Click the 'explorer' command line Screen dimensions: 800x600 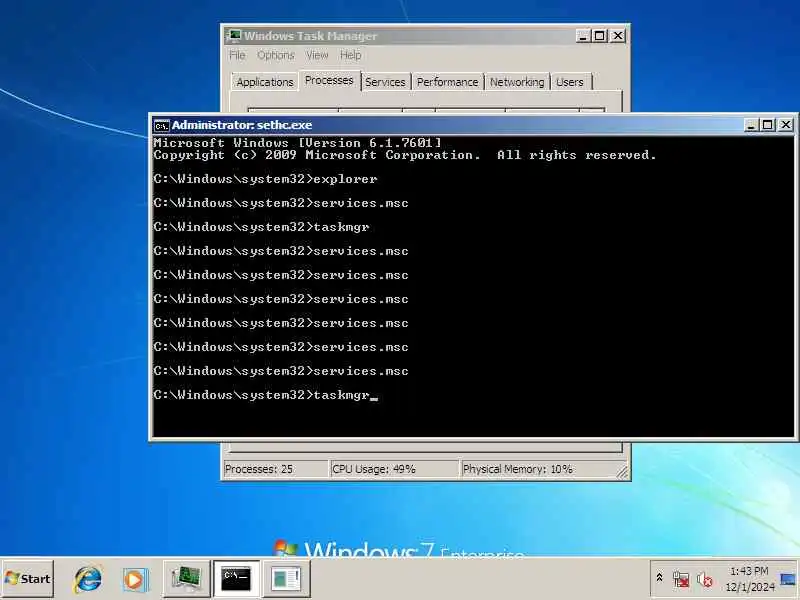tap(265, 179)
